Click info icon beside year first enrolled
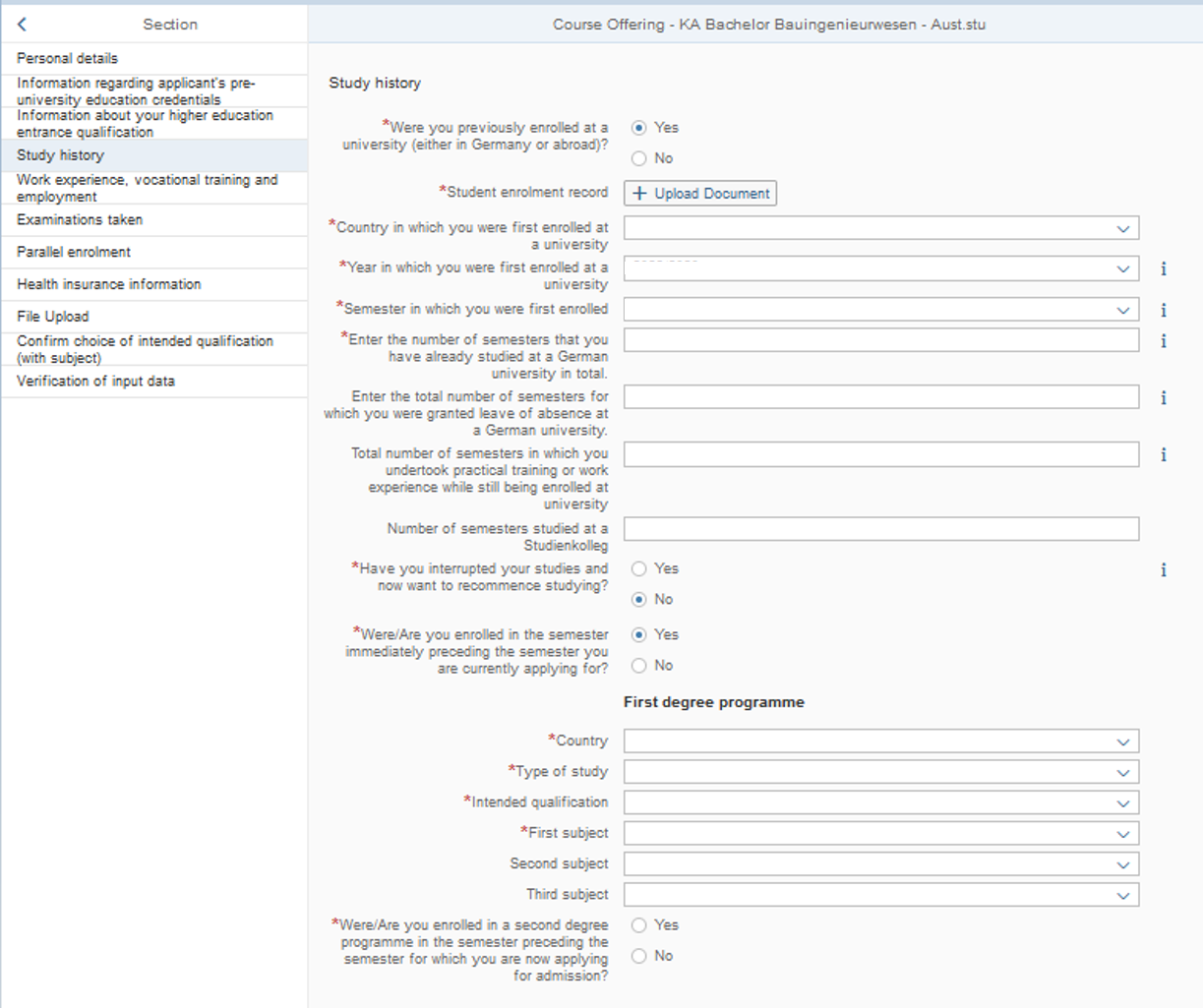 tap(1164, 268)
